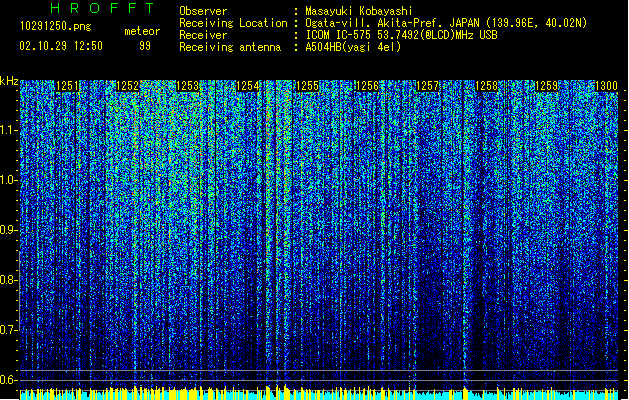Click the 1254 time marker

tap(248, 86)
